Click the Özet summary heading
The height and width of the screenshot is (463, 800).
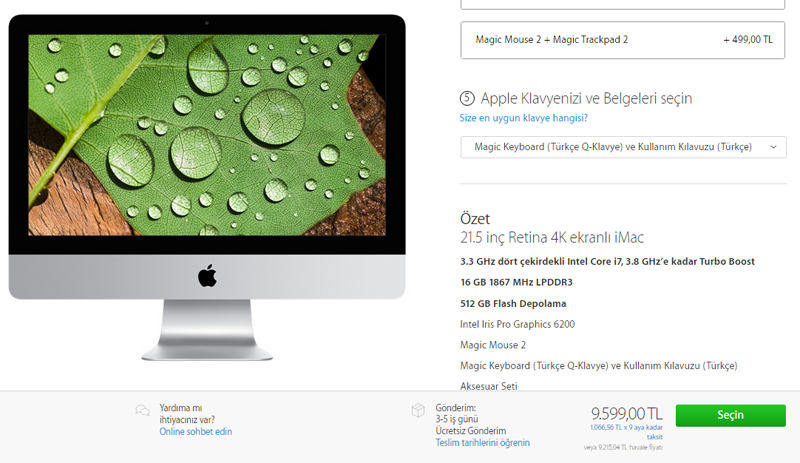point(474,218)
